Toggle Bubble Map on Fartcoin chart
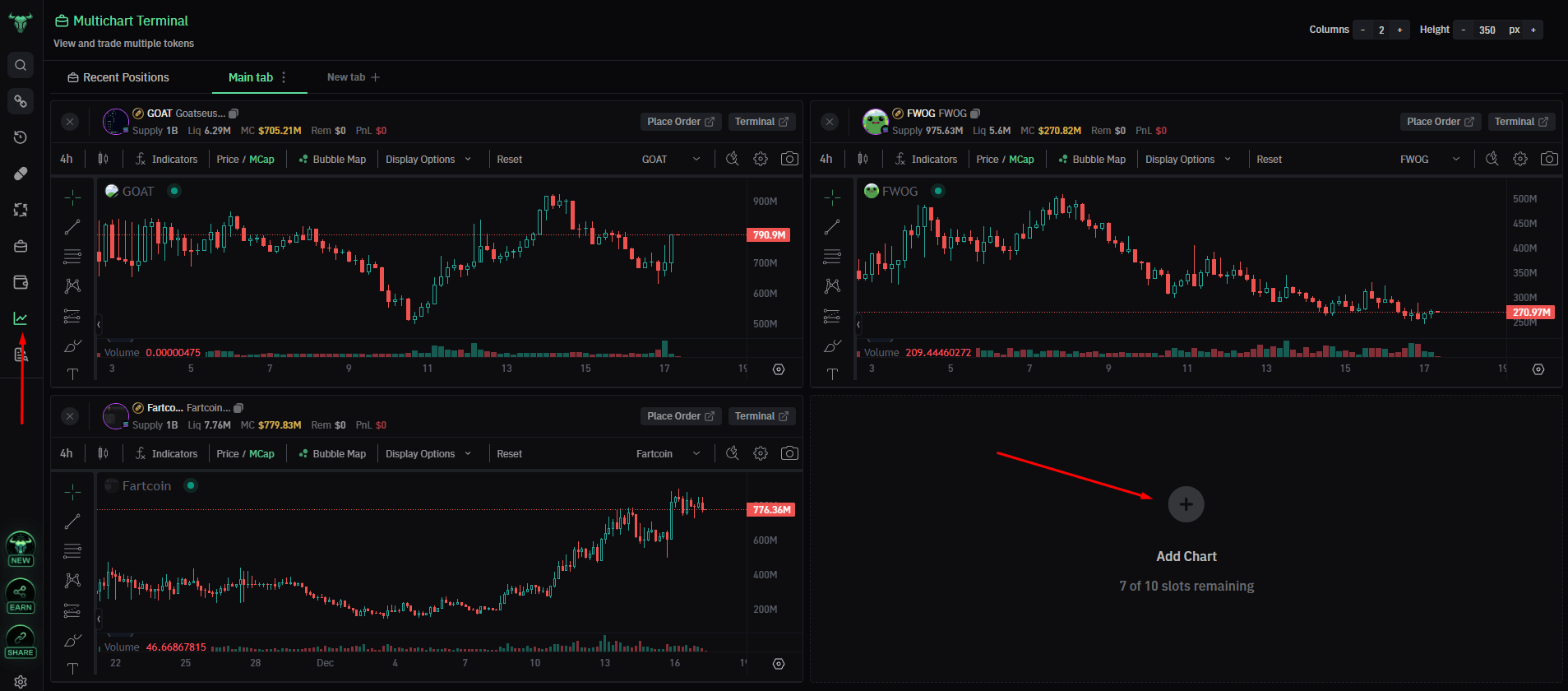This screenshot has height=691, width=1568. pos(332,454)
